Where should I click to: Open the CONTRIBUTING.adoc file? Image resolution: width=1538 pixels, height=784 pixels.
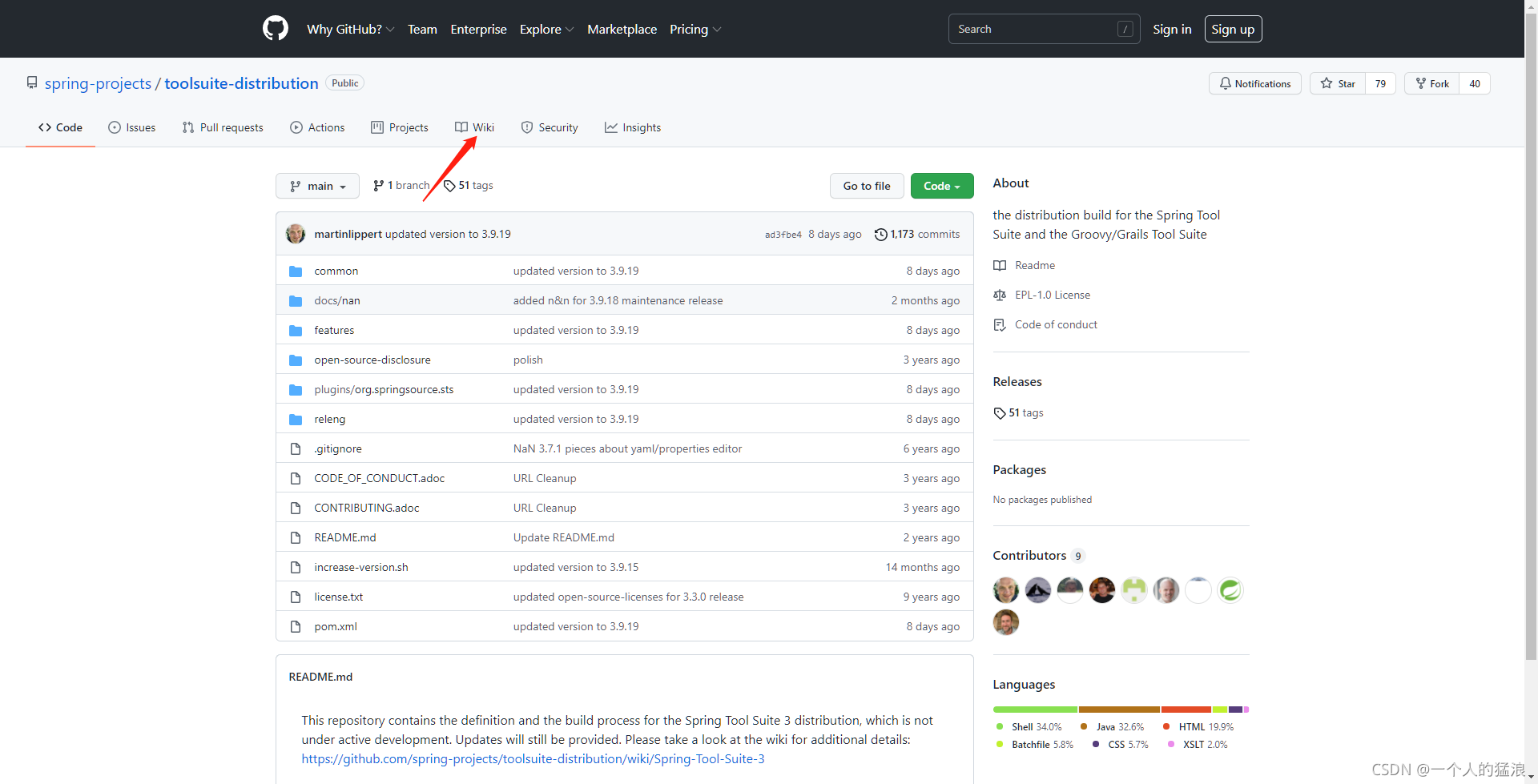[367, 509]
